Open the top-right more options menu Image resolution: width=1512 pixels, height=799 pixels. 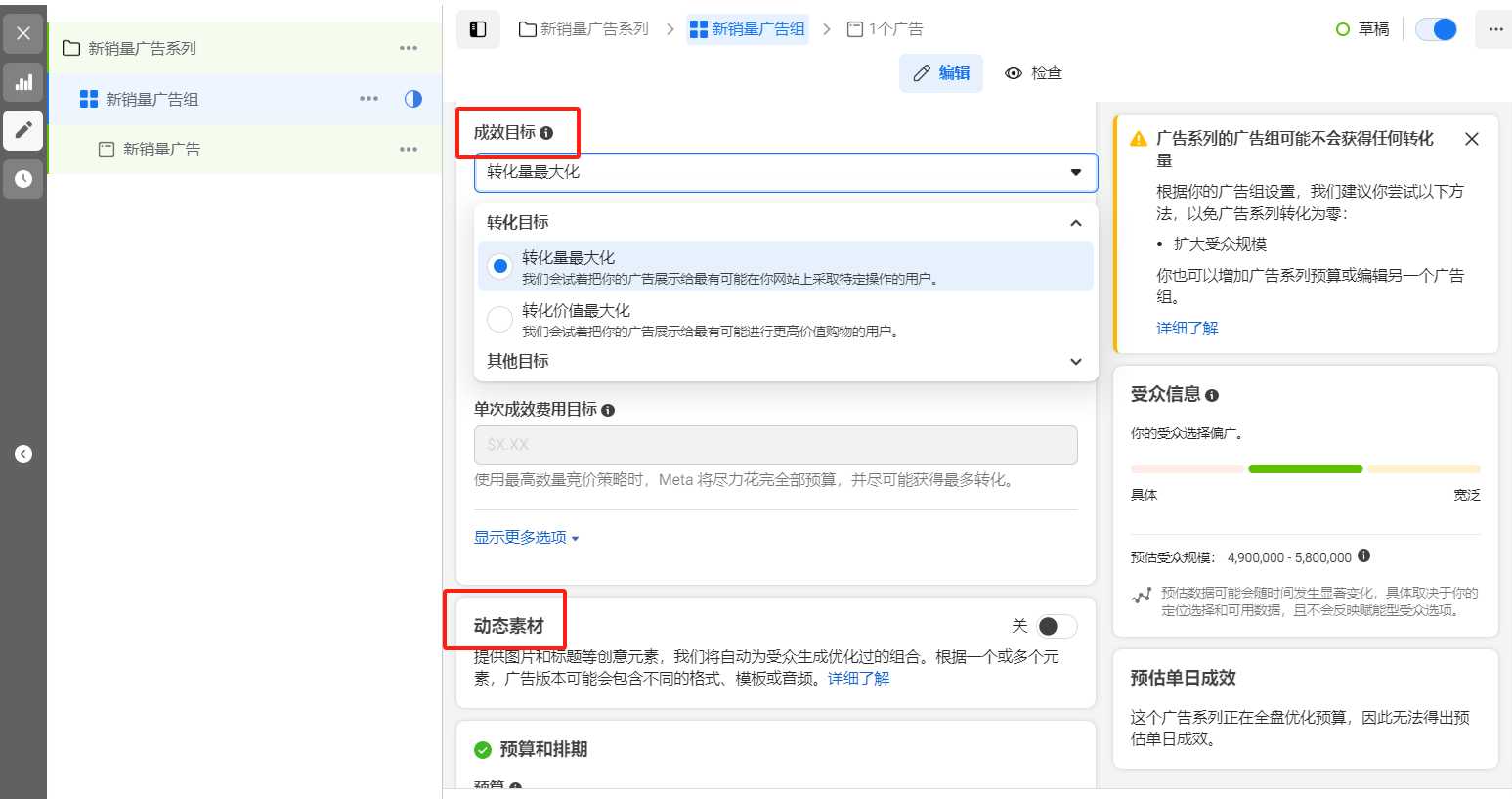tap(1495, 29)
